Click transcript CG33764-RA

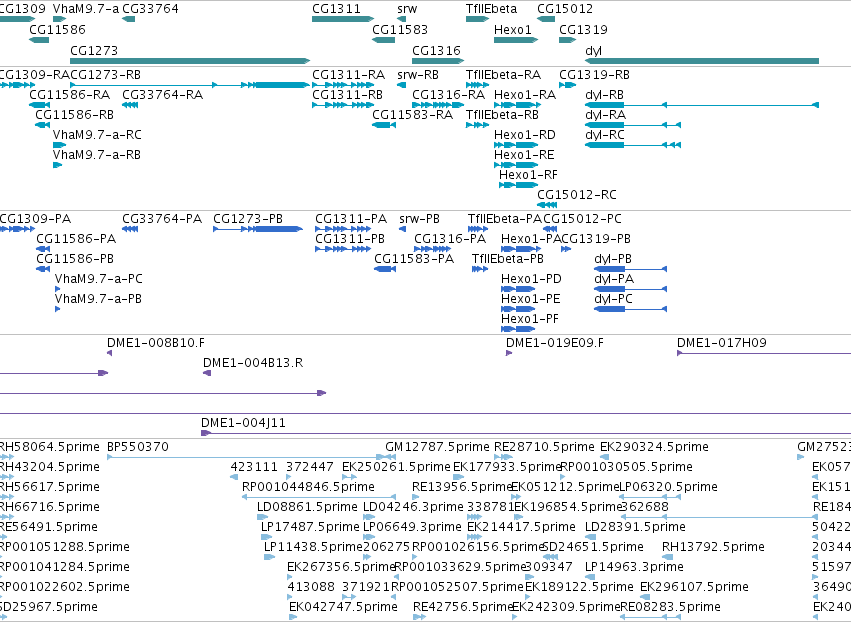130,105
